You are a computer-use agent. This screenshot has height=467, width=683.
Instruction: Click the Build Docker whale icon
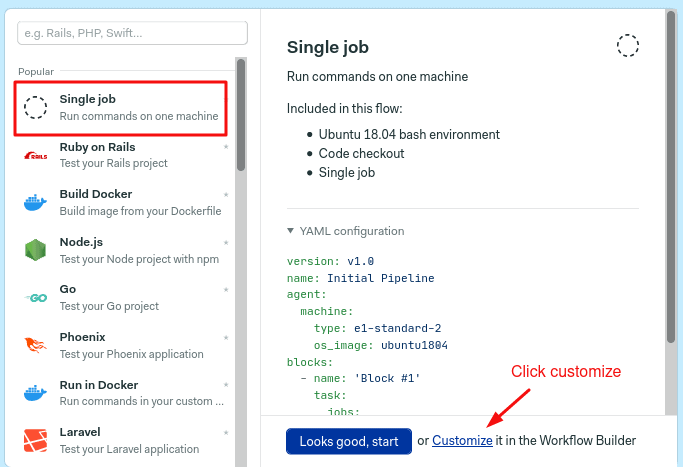[35, 202]
